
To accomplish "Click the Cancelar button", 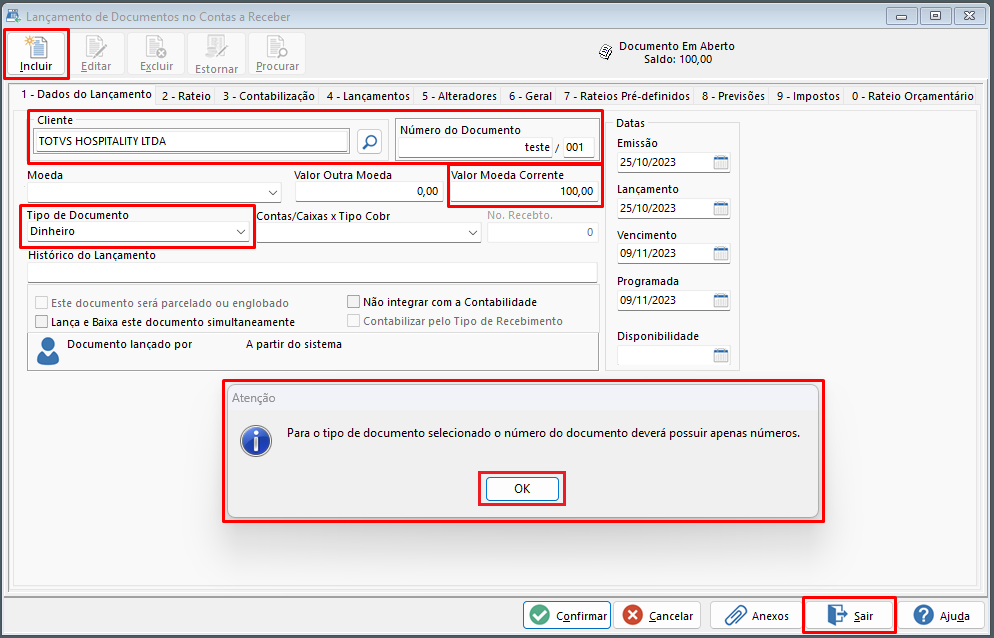I will 657,615.
